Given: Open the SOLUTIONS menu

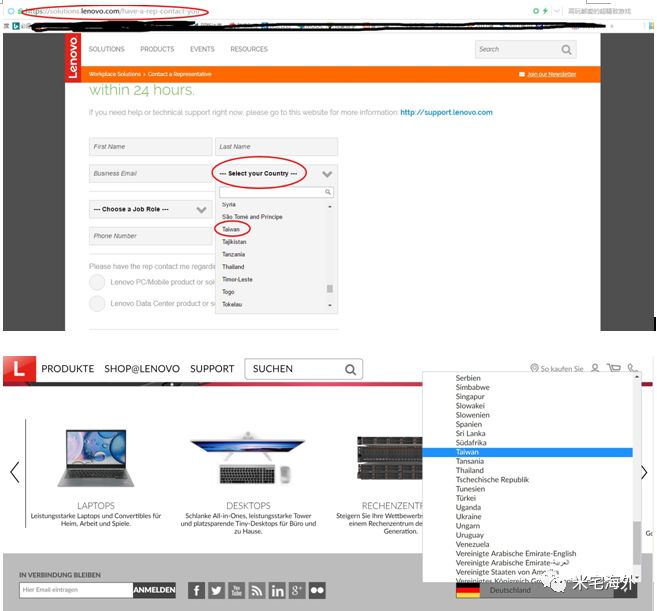Looking at the screenshot, I should click(106, 49).
